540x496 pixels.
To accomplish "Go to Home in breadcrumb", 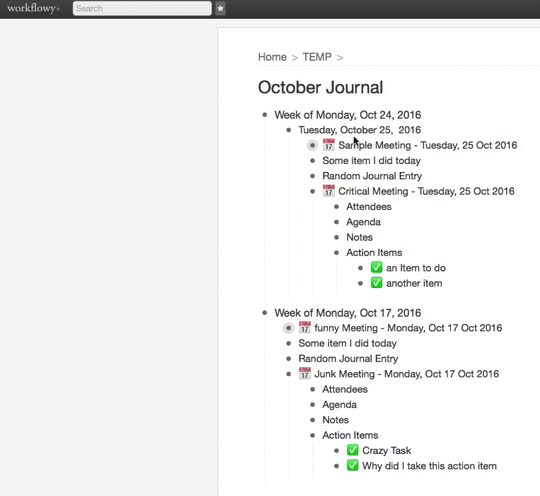I will [272, 57].
